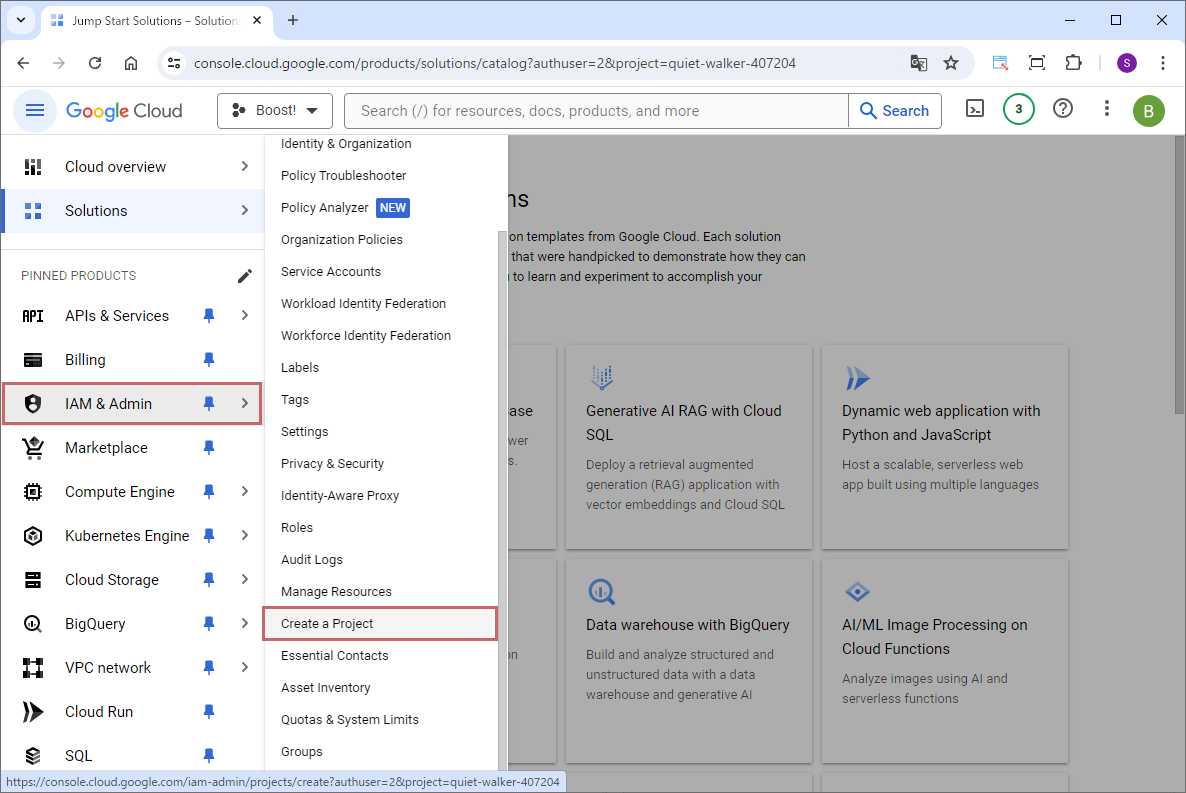Click the SQL stack icon

click(33, 755)
